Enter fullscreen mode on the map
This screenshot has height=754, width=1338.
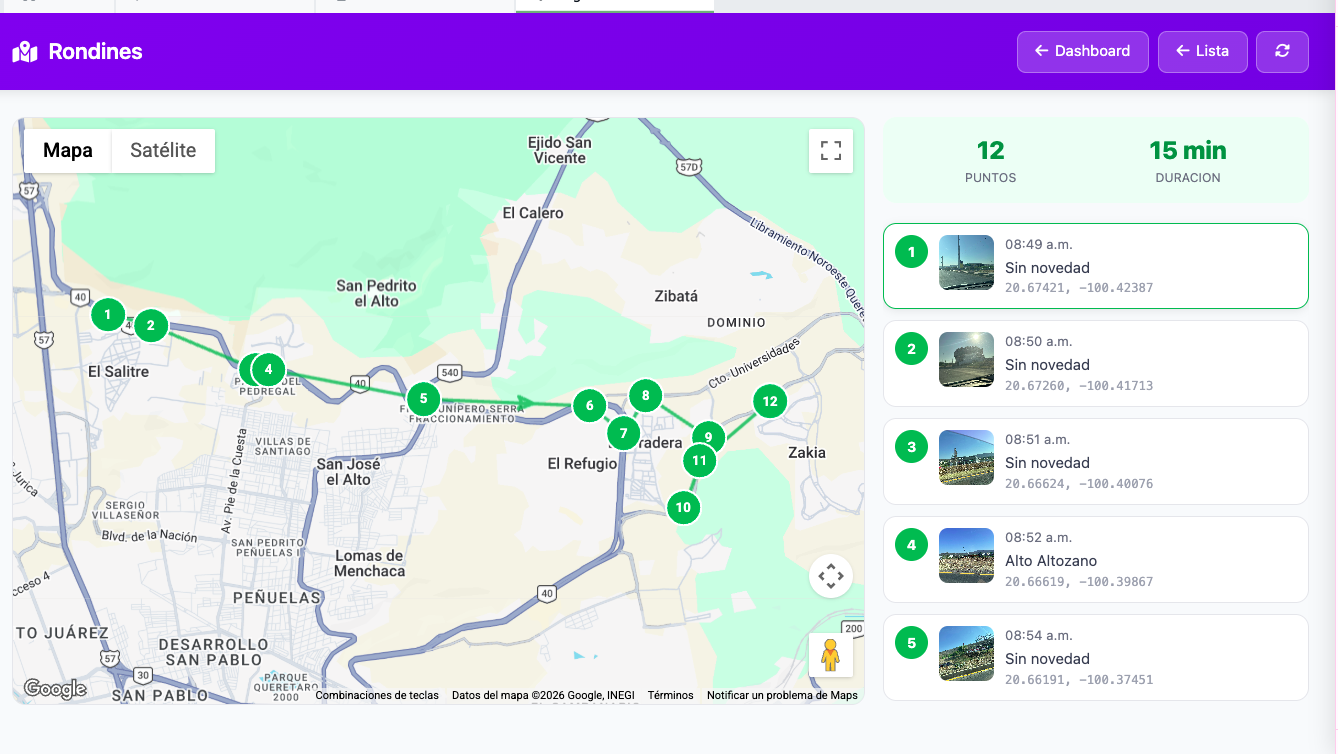tap(831, 150)
